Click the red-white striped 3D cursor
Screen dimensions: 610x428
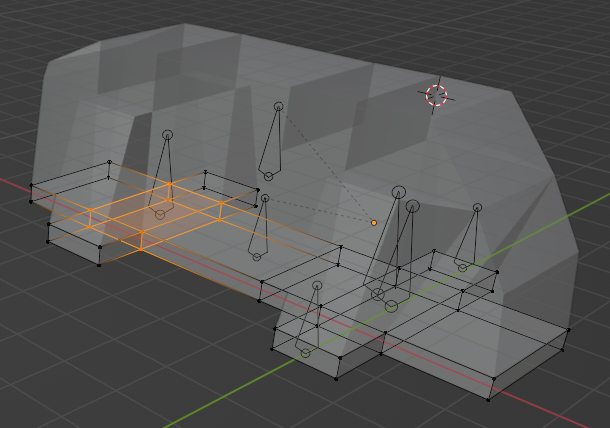436,95
